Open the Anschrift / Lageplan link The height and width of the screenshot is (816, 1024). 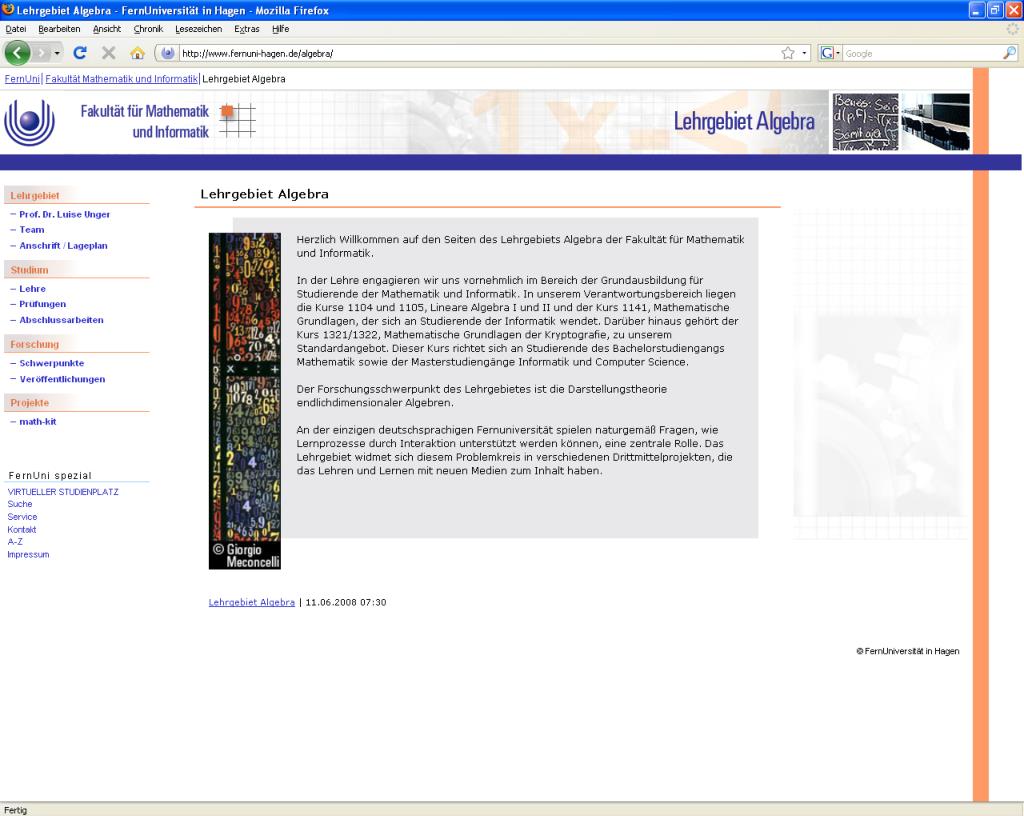63,245
